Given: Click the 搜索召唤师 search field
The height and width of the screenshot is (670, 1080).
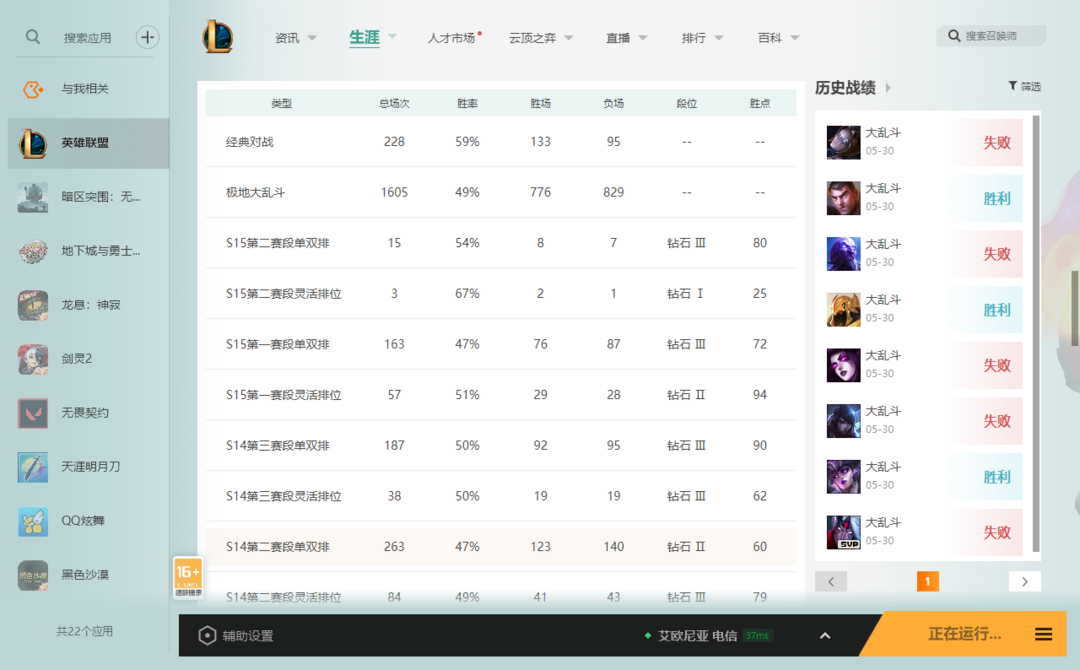Looking at the screenshot, I should pyautogui.click(x=991, y=36).
